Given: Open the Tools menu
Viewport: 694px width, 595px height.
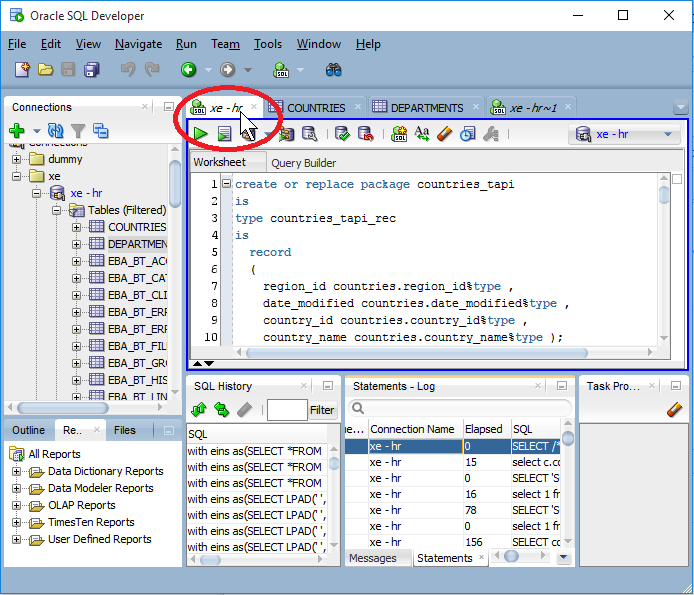Looking at the screenshot, I should [268, 44].
